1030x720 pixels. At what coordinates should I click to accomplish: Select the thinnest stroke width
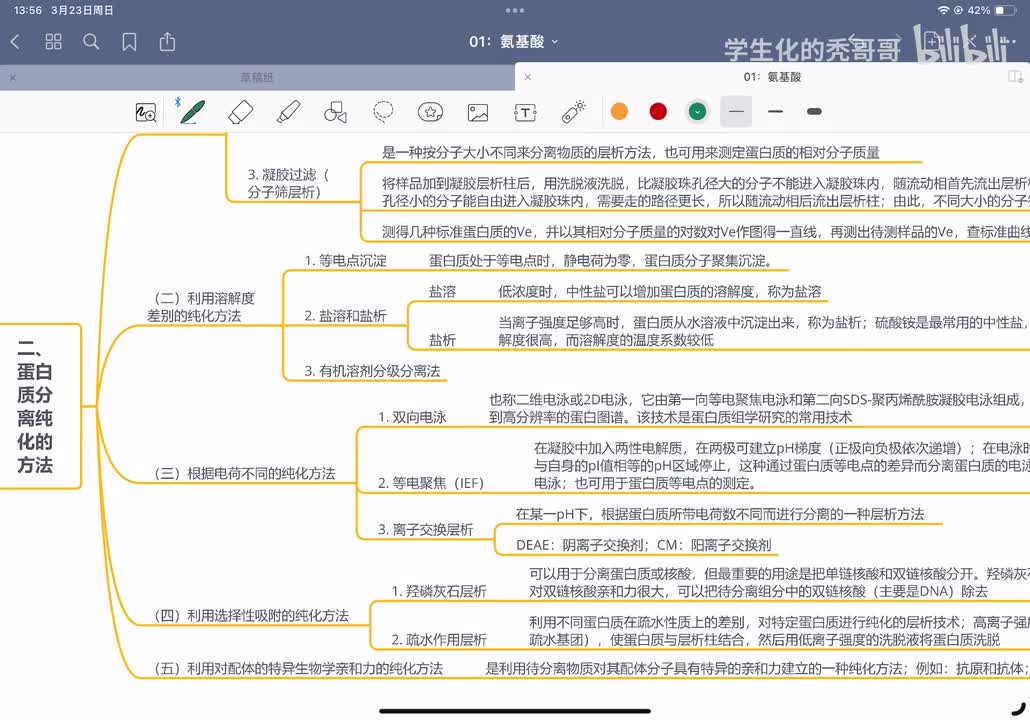[736, 112]
